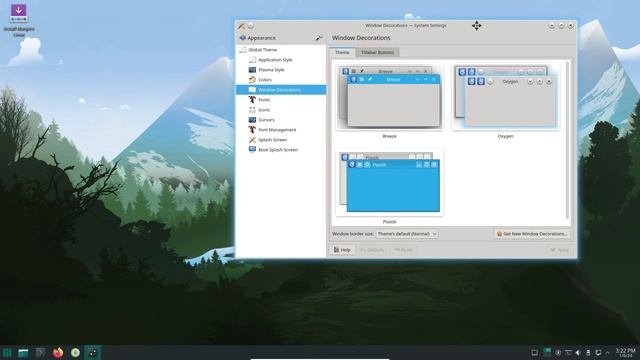Image resolution: width=640 pixels, height=360 pixels.
Task: Click the Plasma Style icon in sidebar
Action: click(x=252, y=70)
